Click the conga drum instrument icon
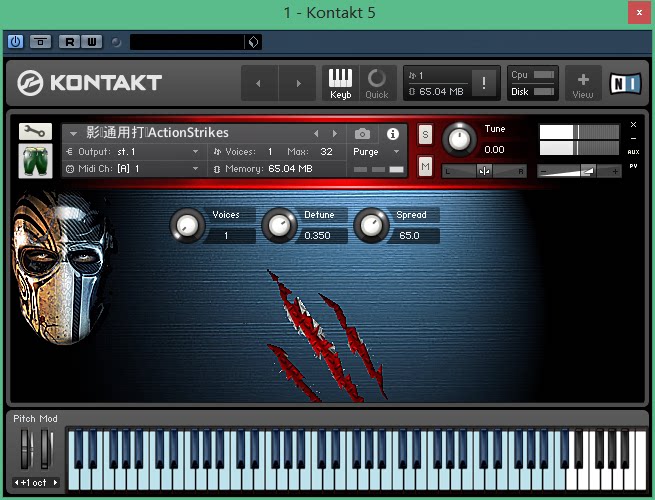 pyautogui.click(x=35, y=161)
